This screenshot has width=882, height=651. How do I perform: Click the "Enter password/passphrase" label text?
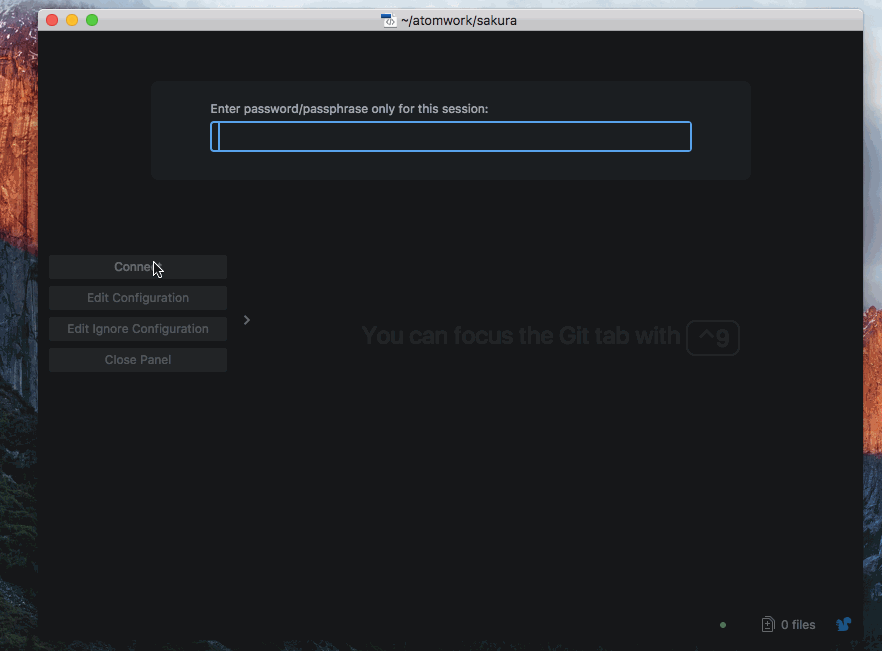349,108
